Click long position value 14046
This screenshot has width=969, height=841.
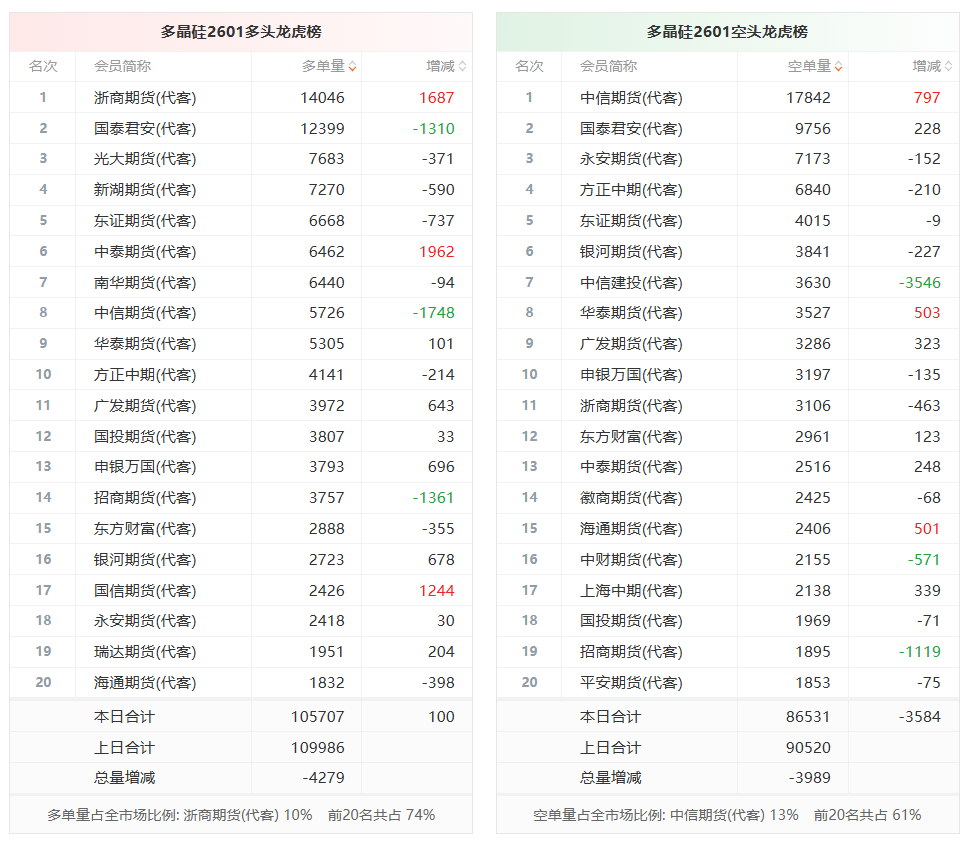point(323,98)
